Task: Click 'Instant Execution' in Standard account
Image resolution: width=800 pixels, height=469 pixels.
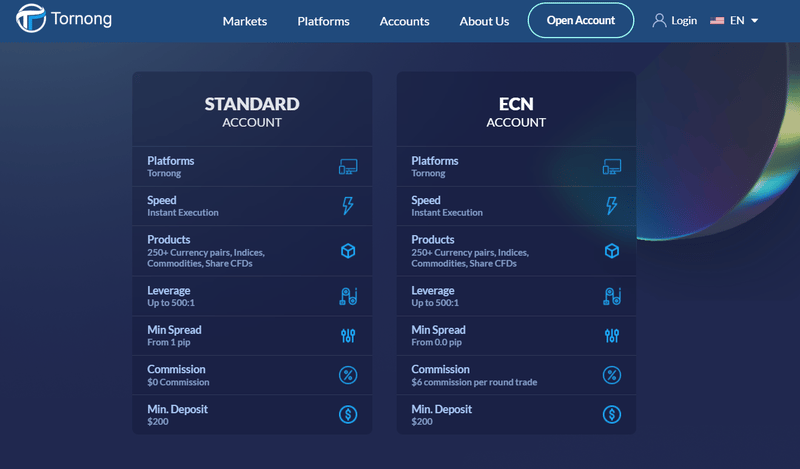Action: pos(183,213)
